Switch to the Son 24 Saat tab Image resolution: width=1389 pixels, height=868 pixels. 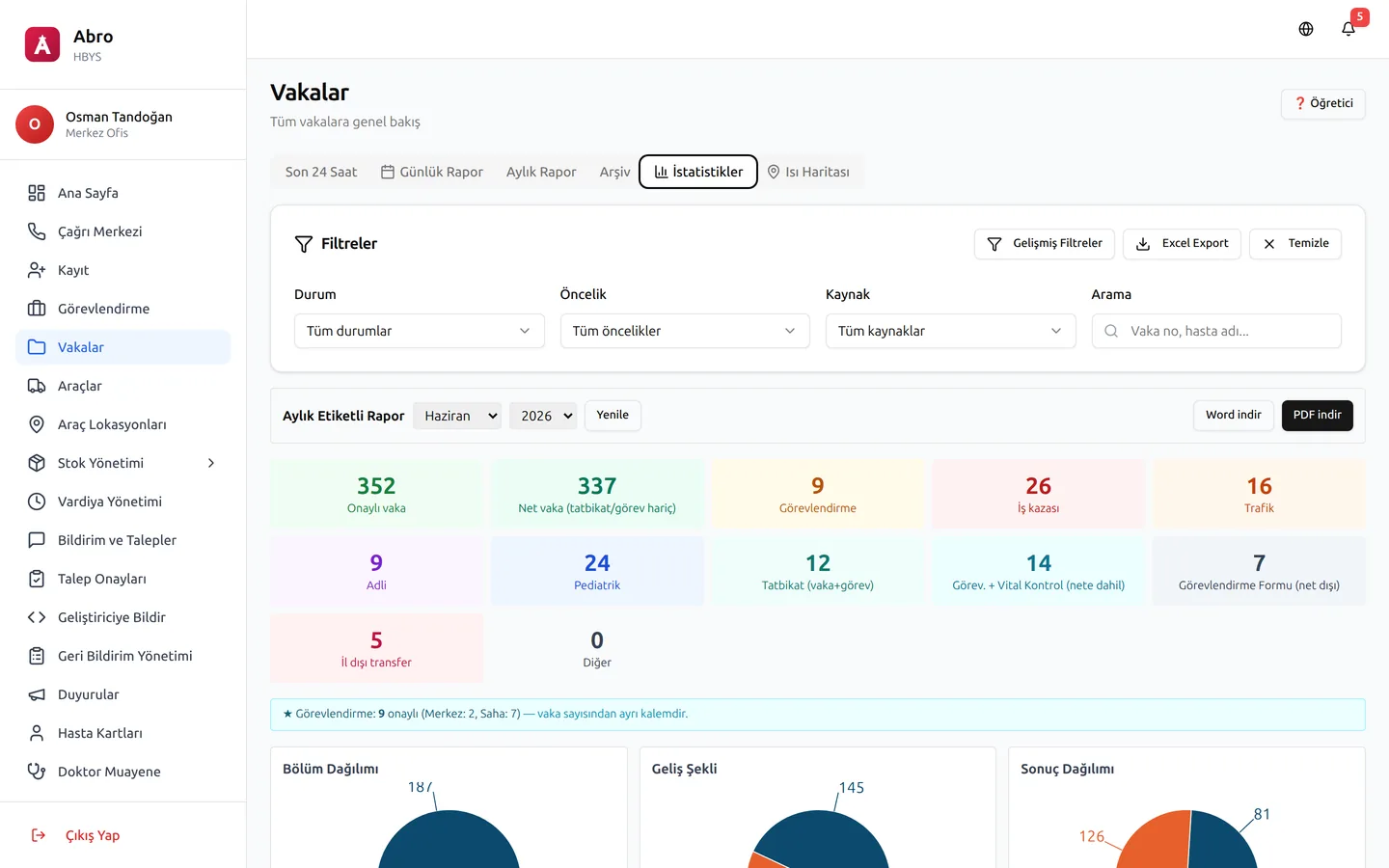321,172
